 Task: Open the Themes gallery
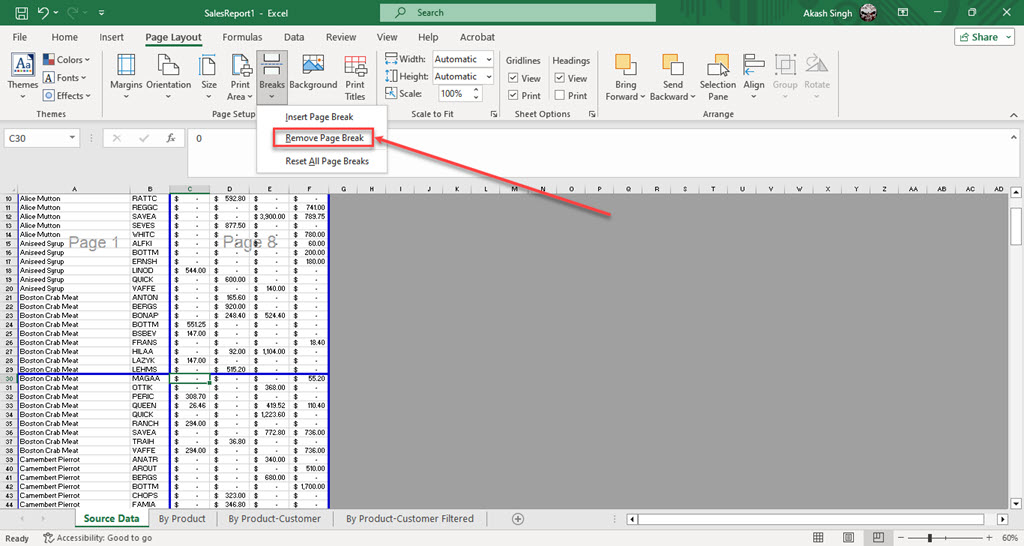(x=23, y=76)
